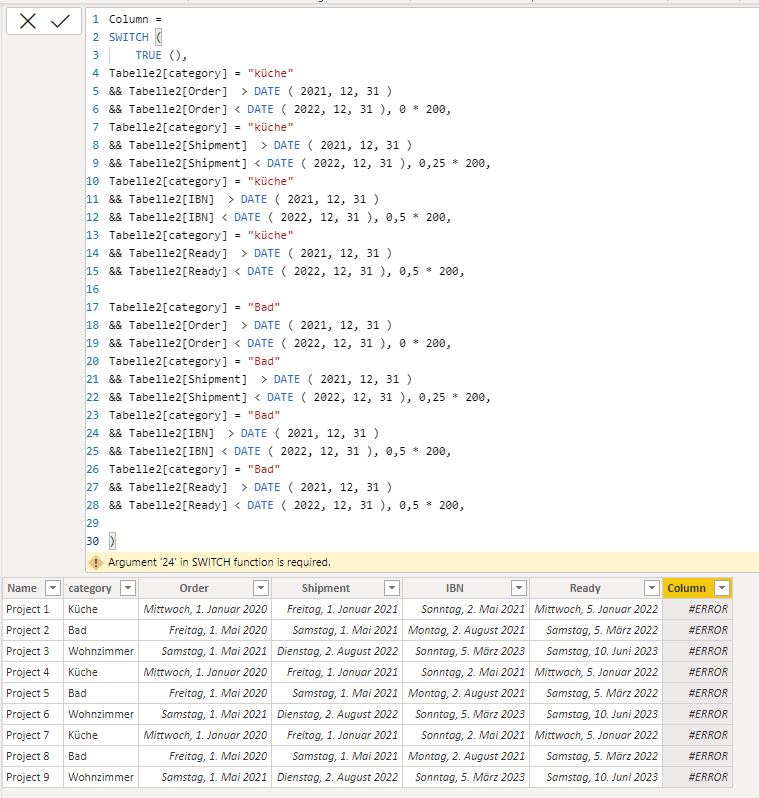
Task: Select the Name column header
Action: tap(22, 588)
